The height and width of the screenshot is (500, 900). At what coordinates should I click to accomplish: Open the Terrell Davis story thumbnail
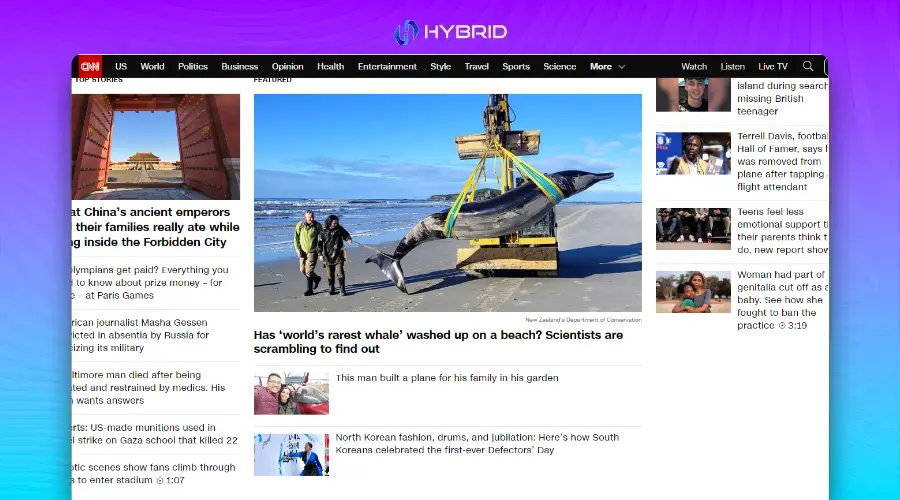693,154
